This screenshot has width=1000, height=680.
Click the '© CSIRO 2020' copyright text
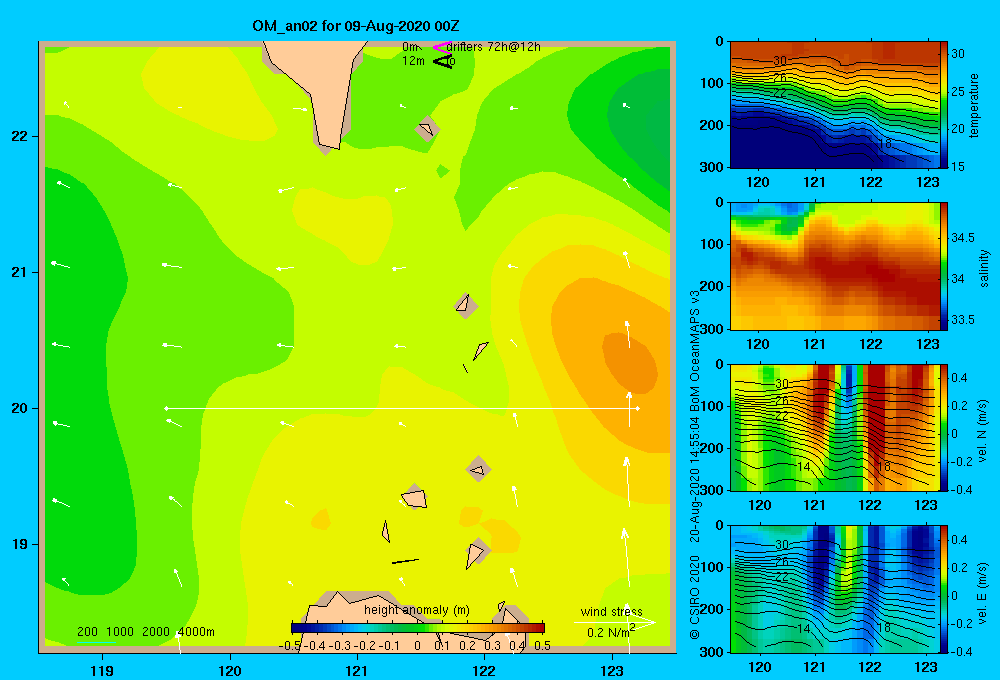point(695,596)
